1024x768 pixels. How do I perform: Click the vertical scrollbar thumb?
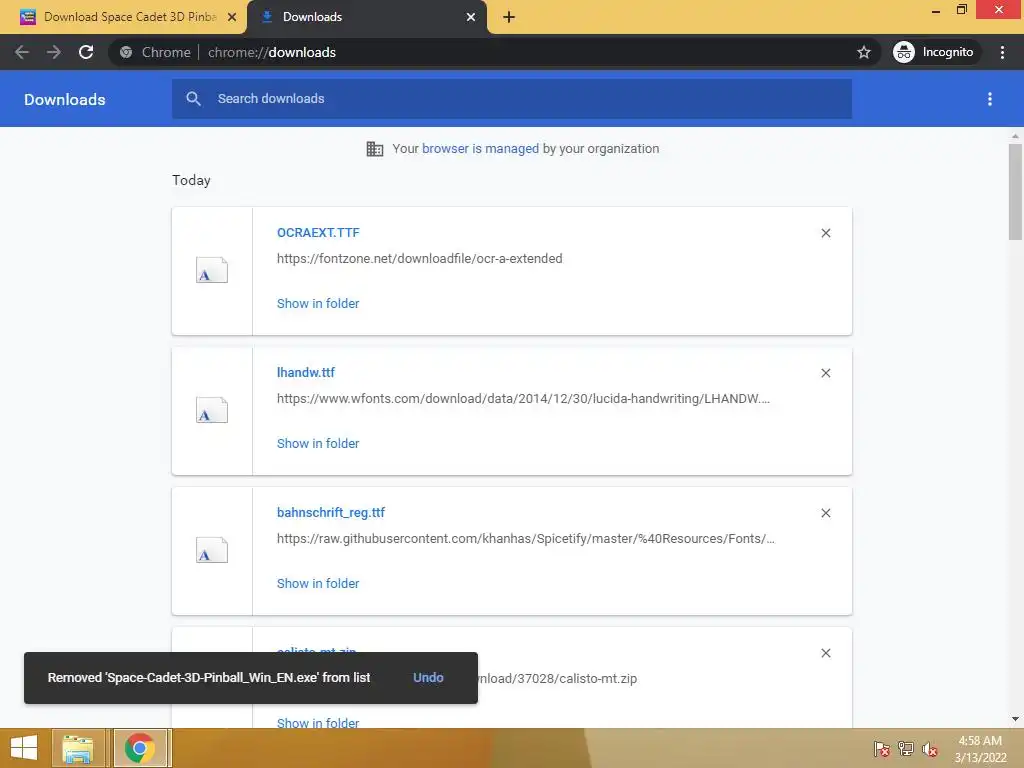[x=1015, y=192]
